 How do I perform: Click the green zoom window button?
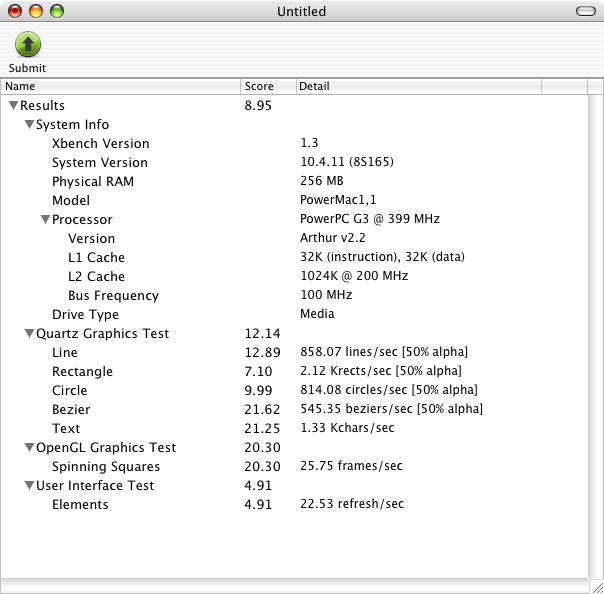coord(57,11)
